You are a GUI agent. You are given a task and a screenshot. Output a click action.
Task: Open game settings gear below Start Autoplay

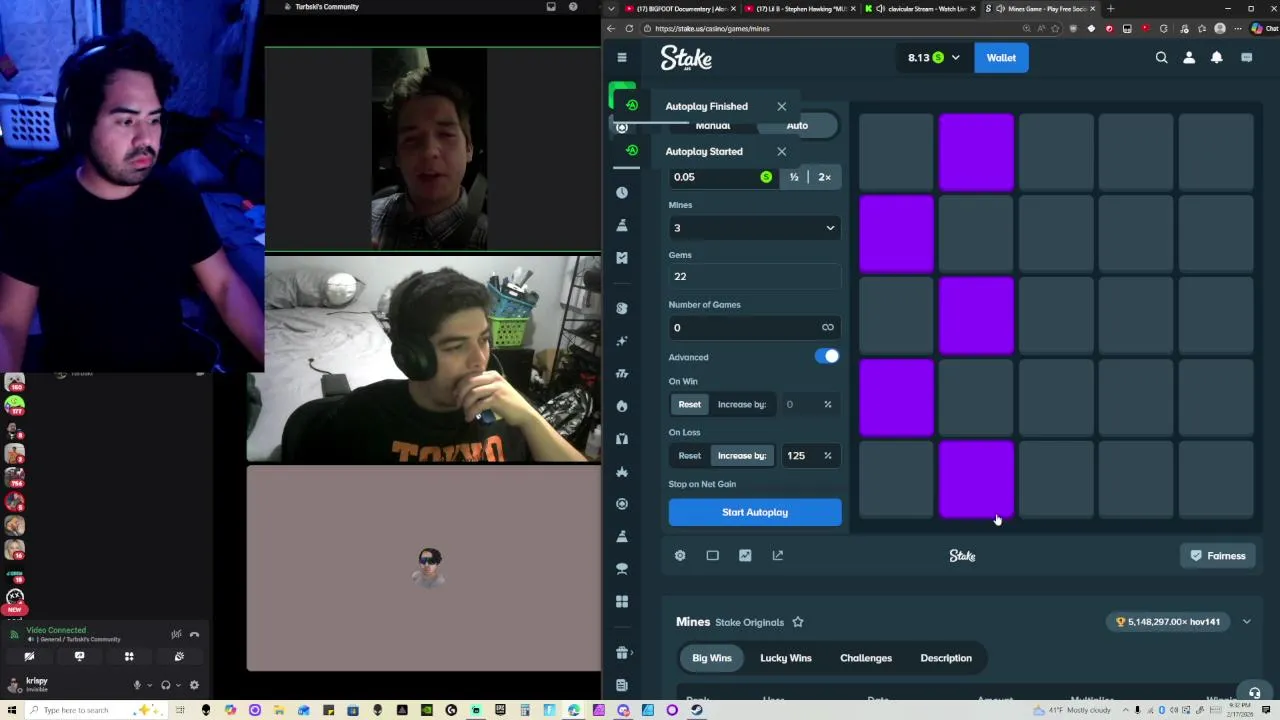point(680,555)
